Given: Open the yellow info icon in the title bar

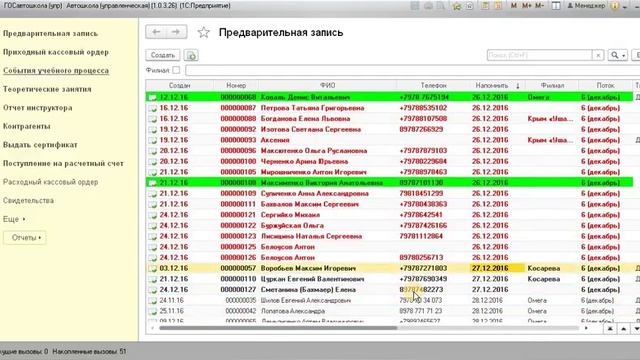Looking at the screenshot, I should (615, 6).
